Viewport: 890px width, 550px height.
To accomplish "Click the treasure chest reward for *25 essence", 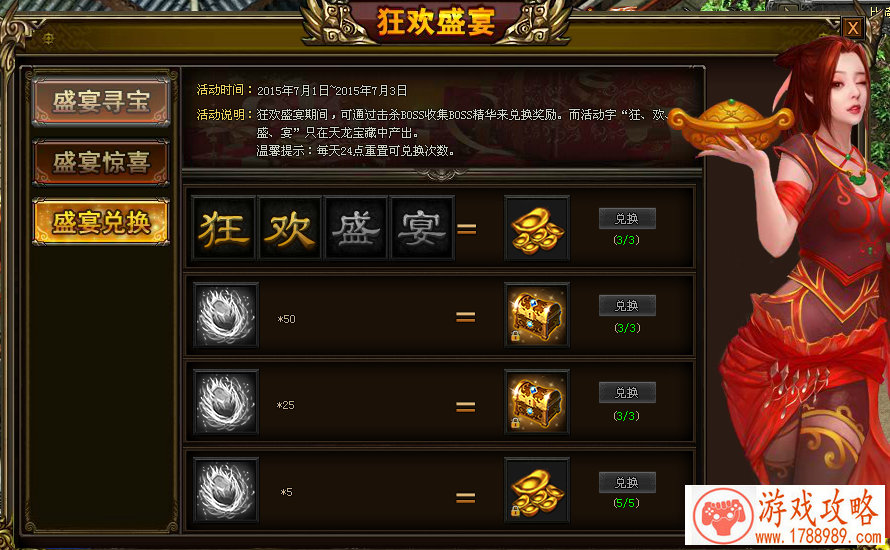I will tap(537, 402).
